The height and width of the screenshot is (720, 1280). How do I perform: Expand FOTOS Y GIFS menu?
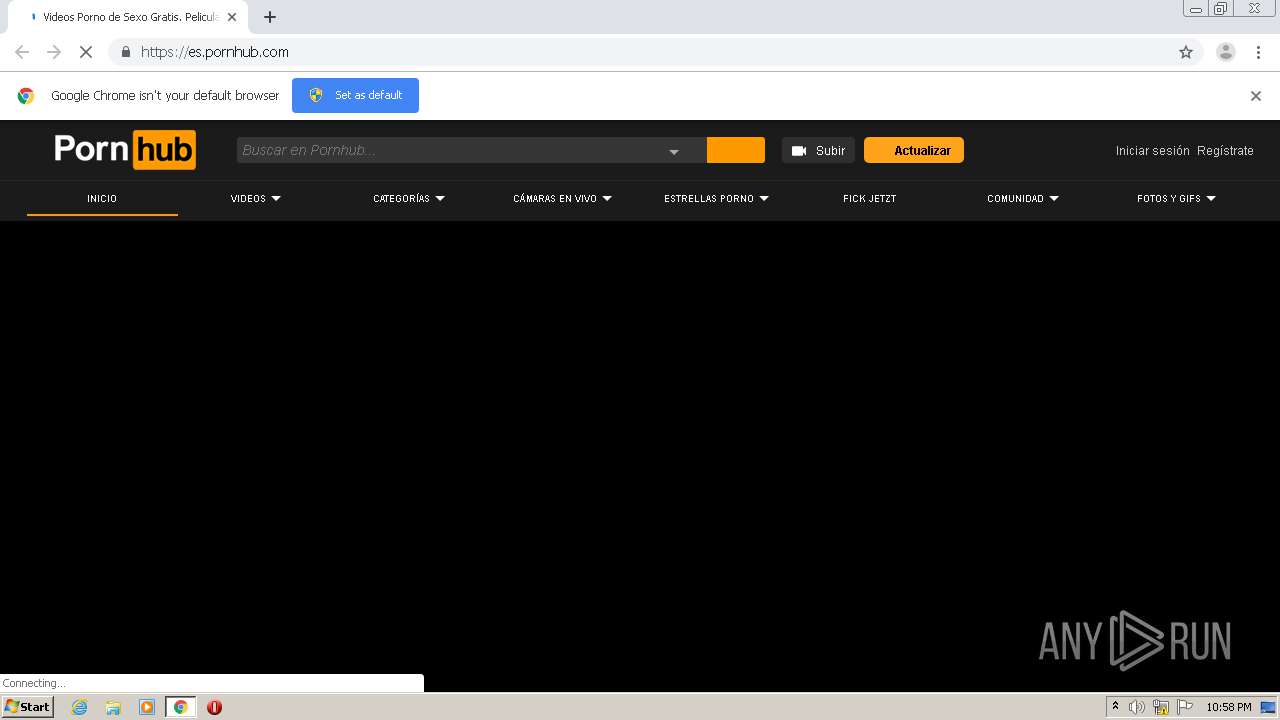click(x=1176, y=198)
